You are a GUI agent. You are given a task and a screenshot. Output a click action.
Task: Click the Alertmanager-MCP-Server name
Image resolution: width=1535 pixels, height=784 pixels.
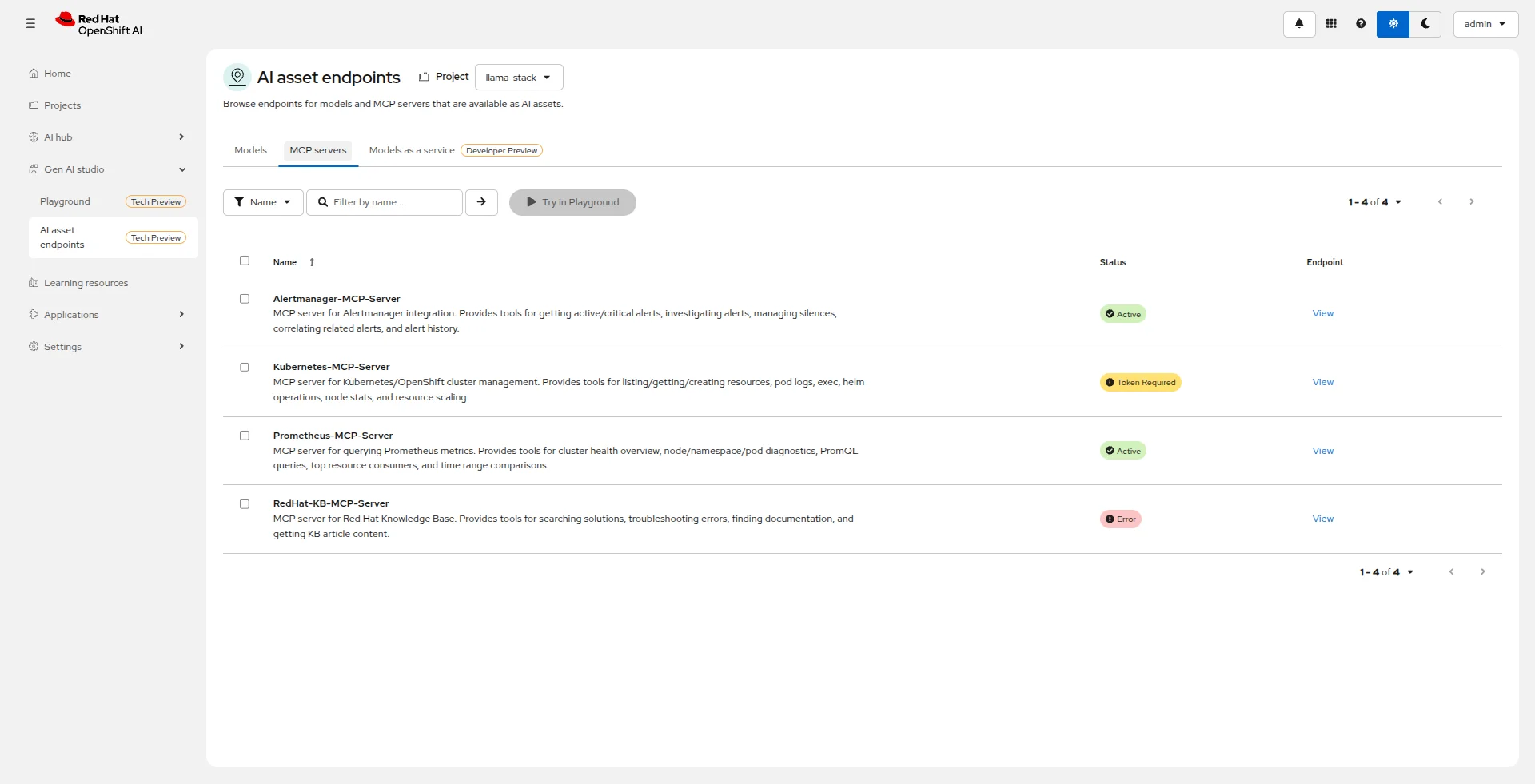[x=337, y=299]
